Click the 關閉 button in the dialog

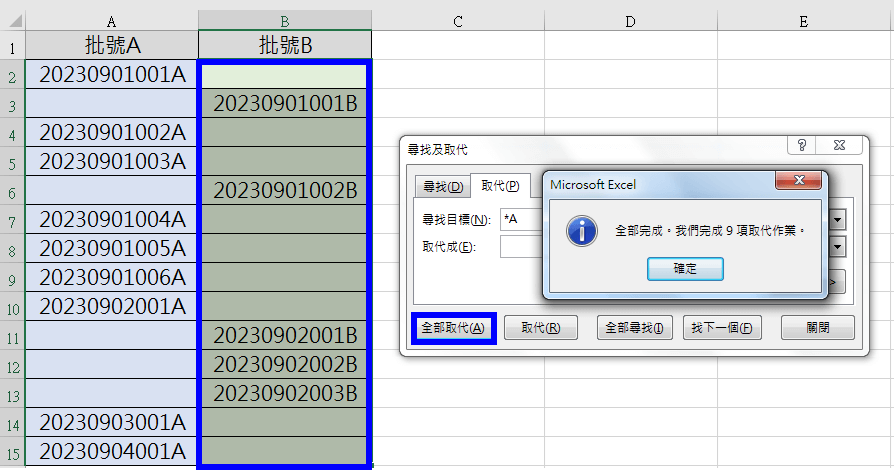coord(817,328)
